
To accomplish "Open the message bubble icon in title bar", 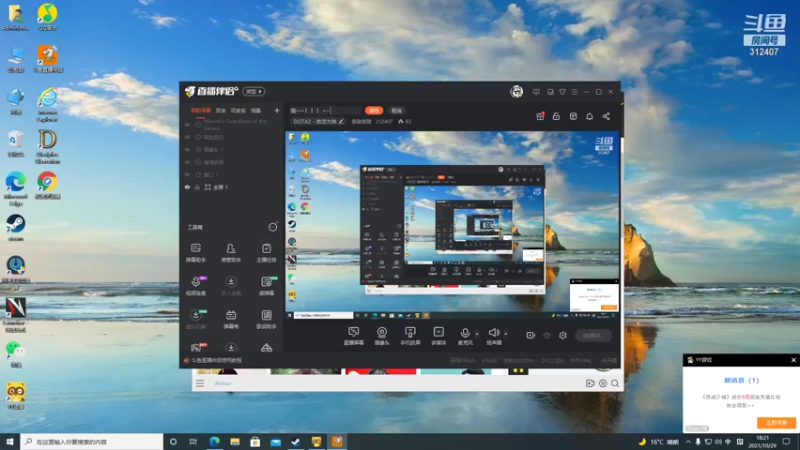I will 536,92.
